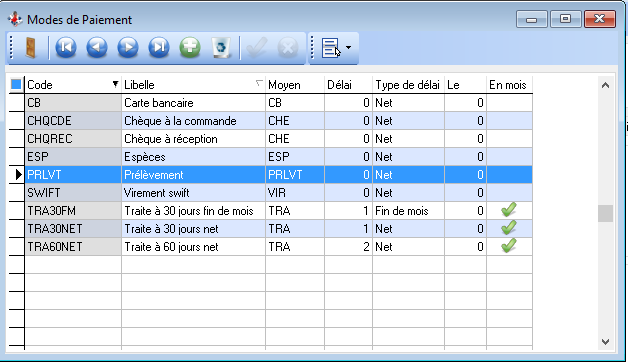Click the scrollbar down arrow
The image size is (628, 362).
tap(606, 342)
